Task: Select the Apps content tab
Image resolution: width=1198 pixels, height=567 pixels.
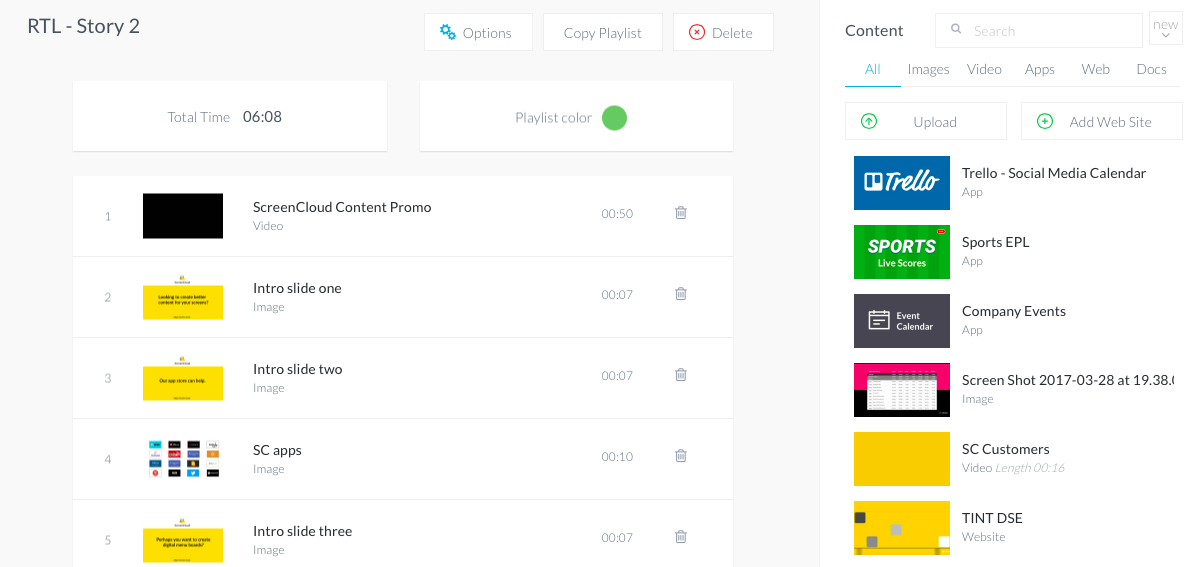Action: coord(1040,69)
